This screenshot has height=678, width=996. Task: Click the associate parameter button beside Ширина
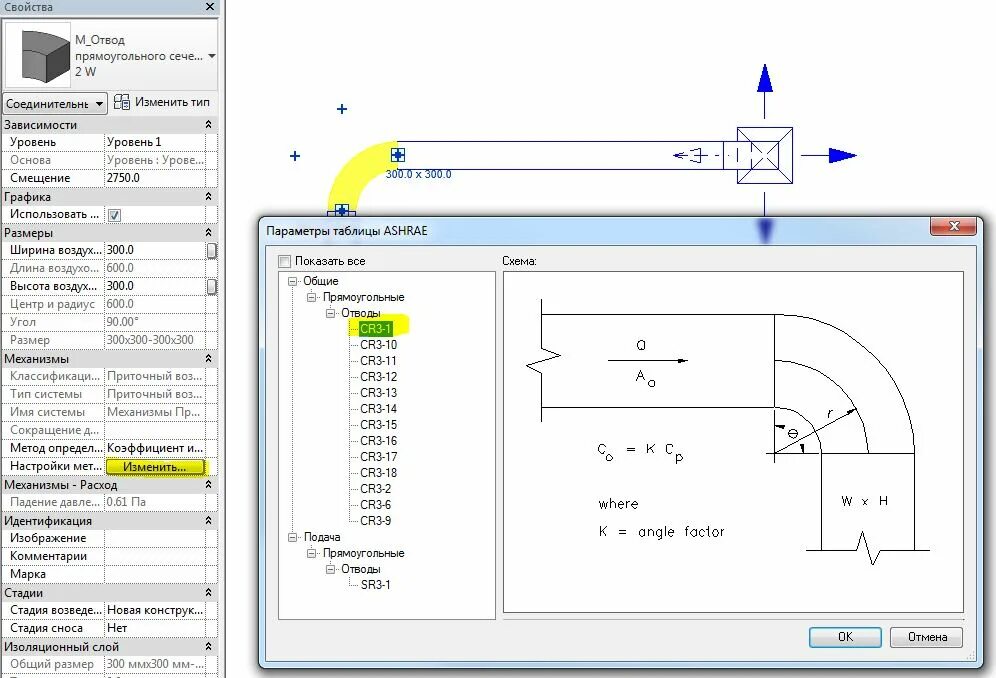click(x=212, y=250)
